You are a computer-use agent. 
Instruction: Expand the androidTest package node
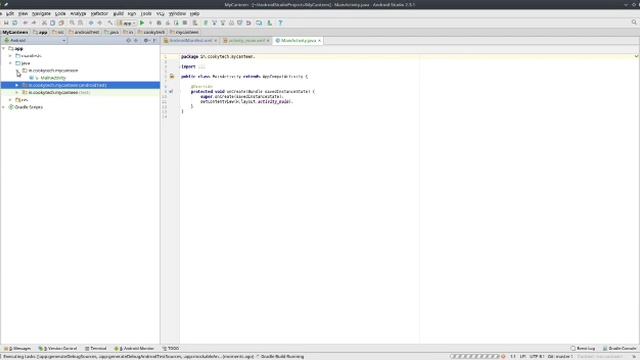click(17, 85)
